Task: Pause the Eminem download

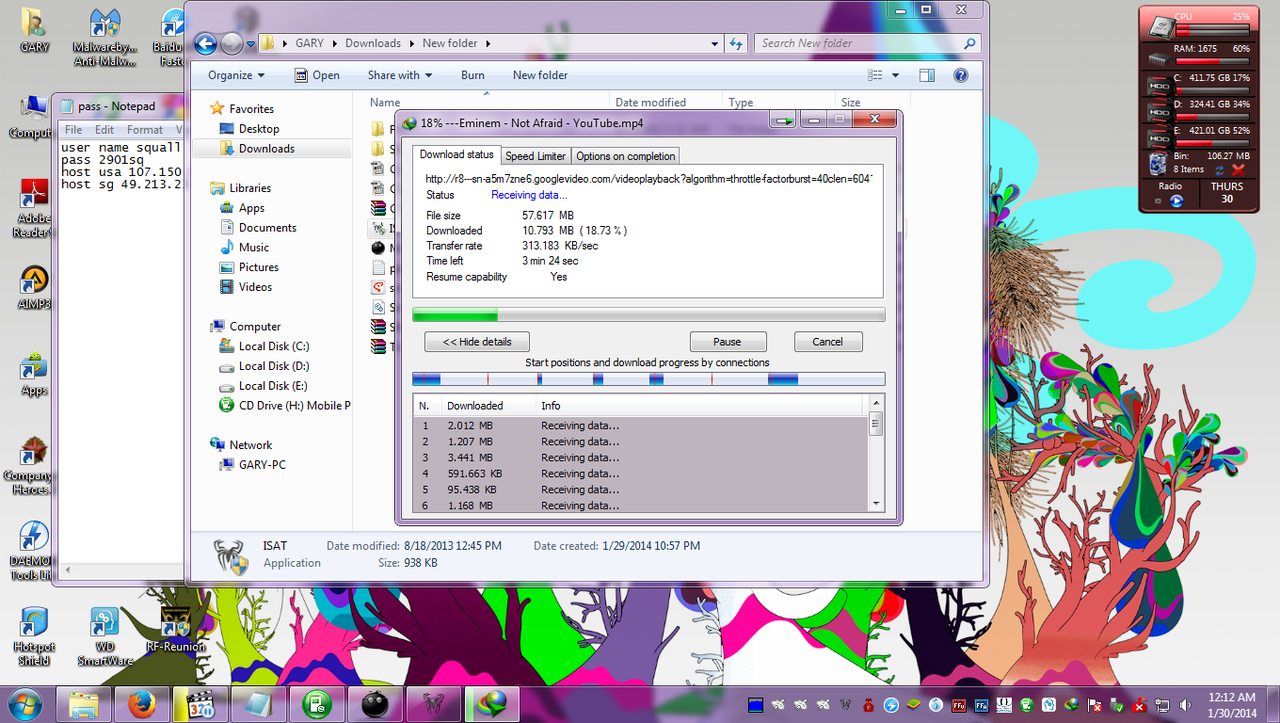Action: point(728,341)
